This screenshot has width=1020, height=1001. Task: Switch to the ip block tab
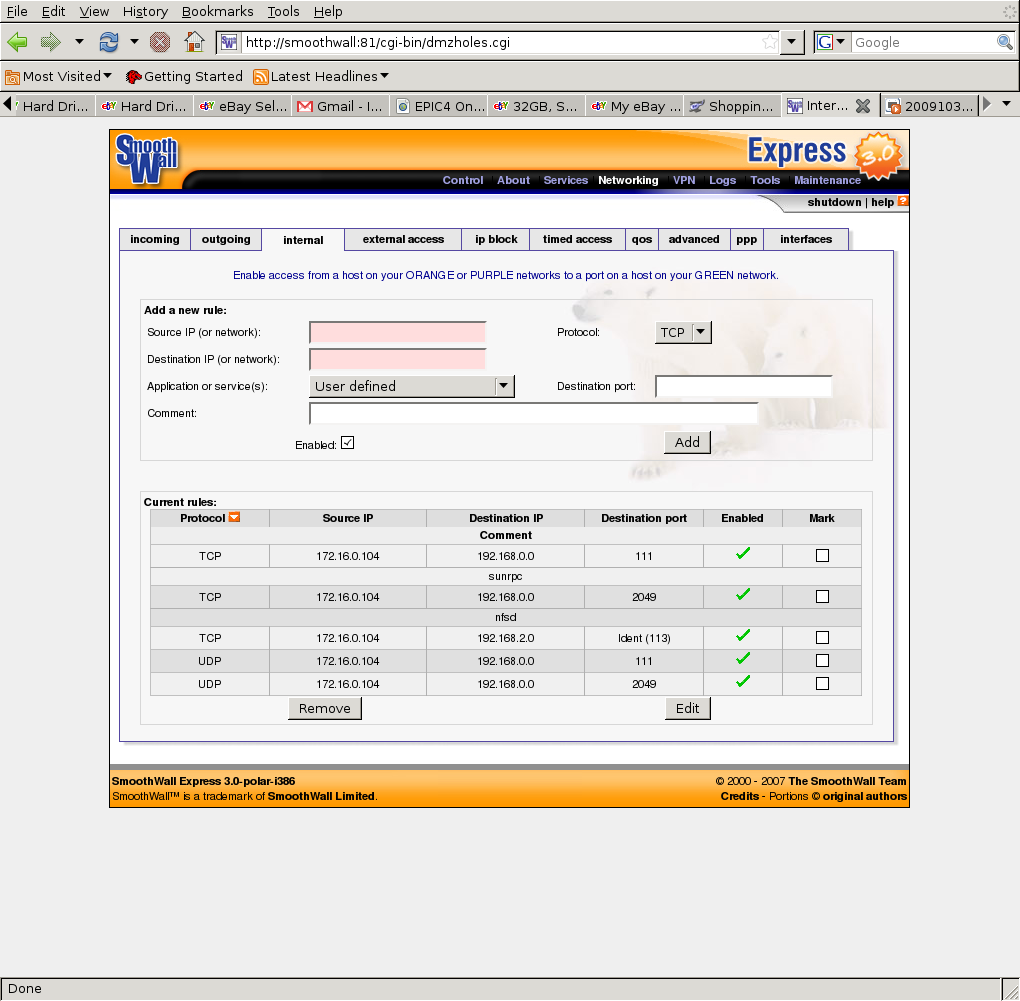point(496,240)
